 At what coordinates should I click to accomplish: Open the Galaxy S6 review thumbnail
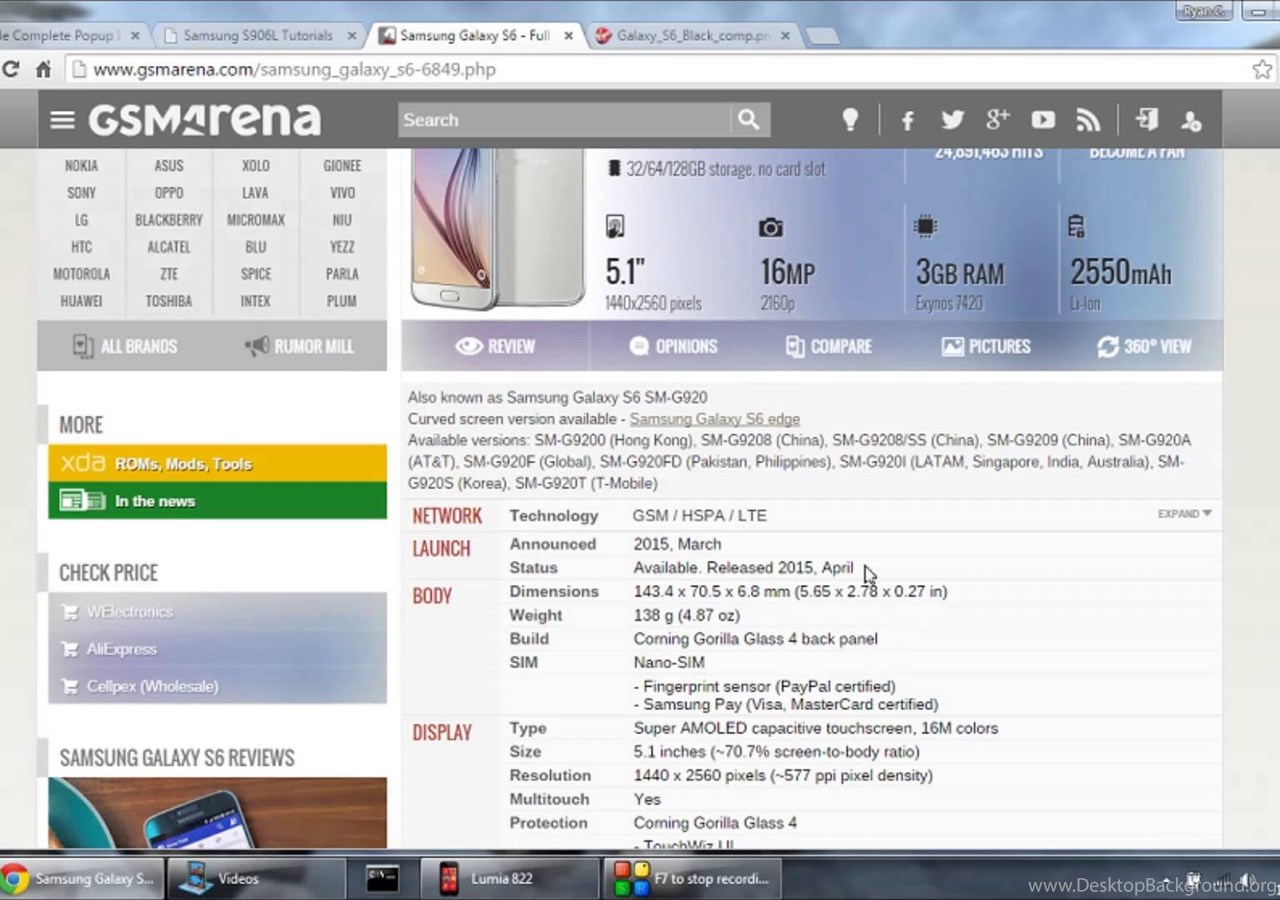(217, 813)
